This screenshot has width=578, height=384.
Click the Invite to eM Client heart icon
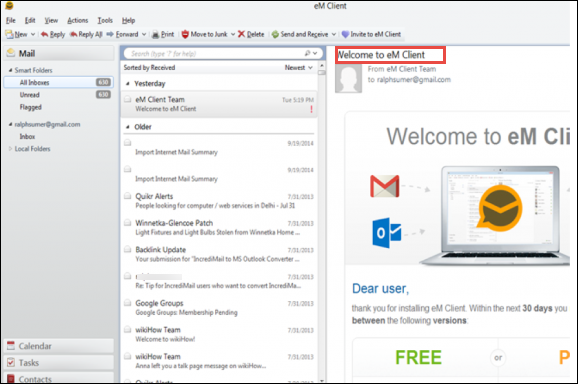345,34
